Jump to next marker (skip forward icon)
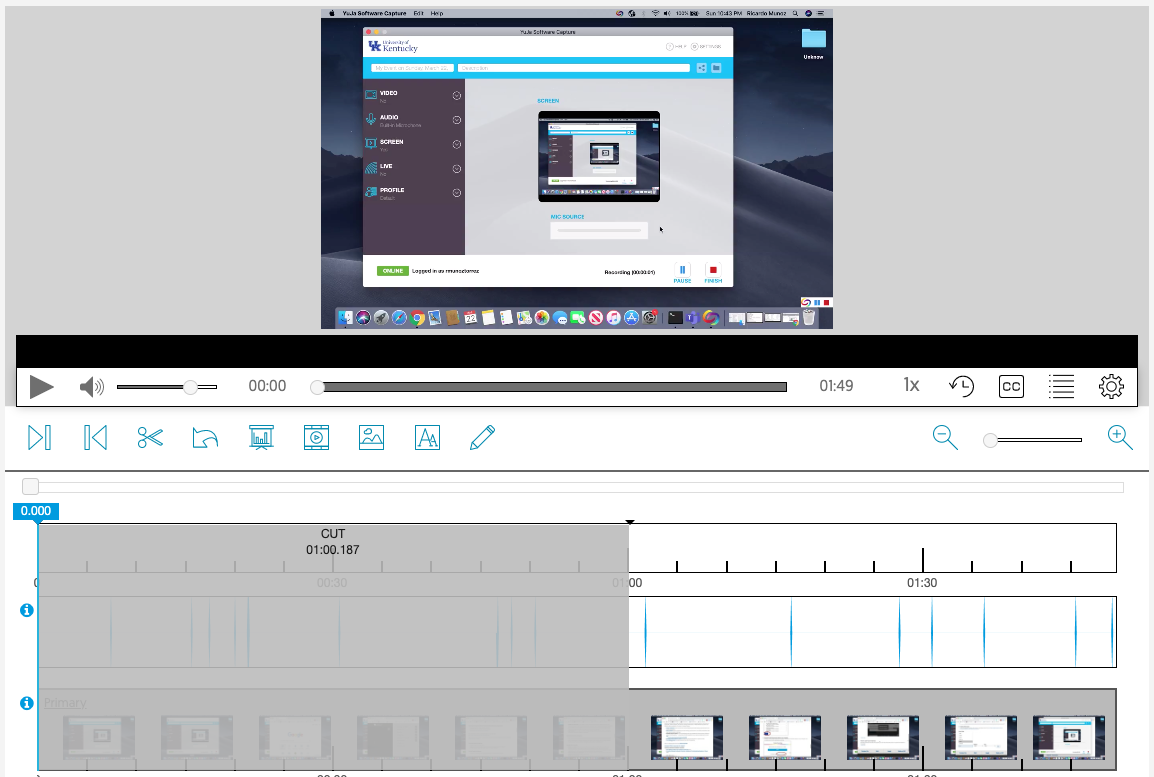Image resolution: width=1154 pixels, height=777 pixels. click(39, 438)
